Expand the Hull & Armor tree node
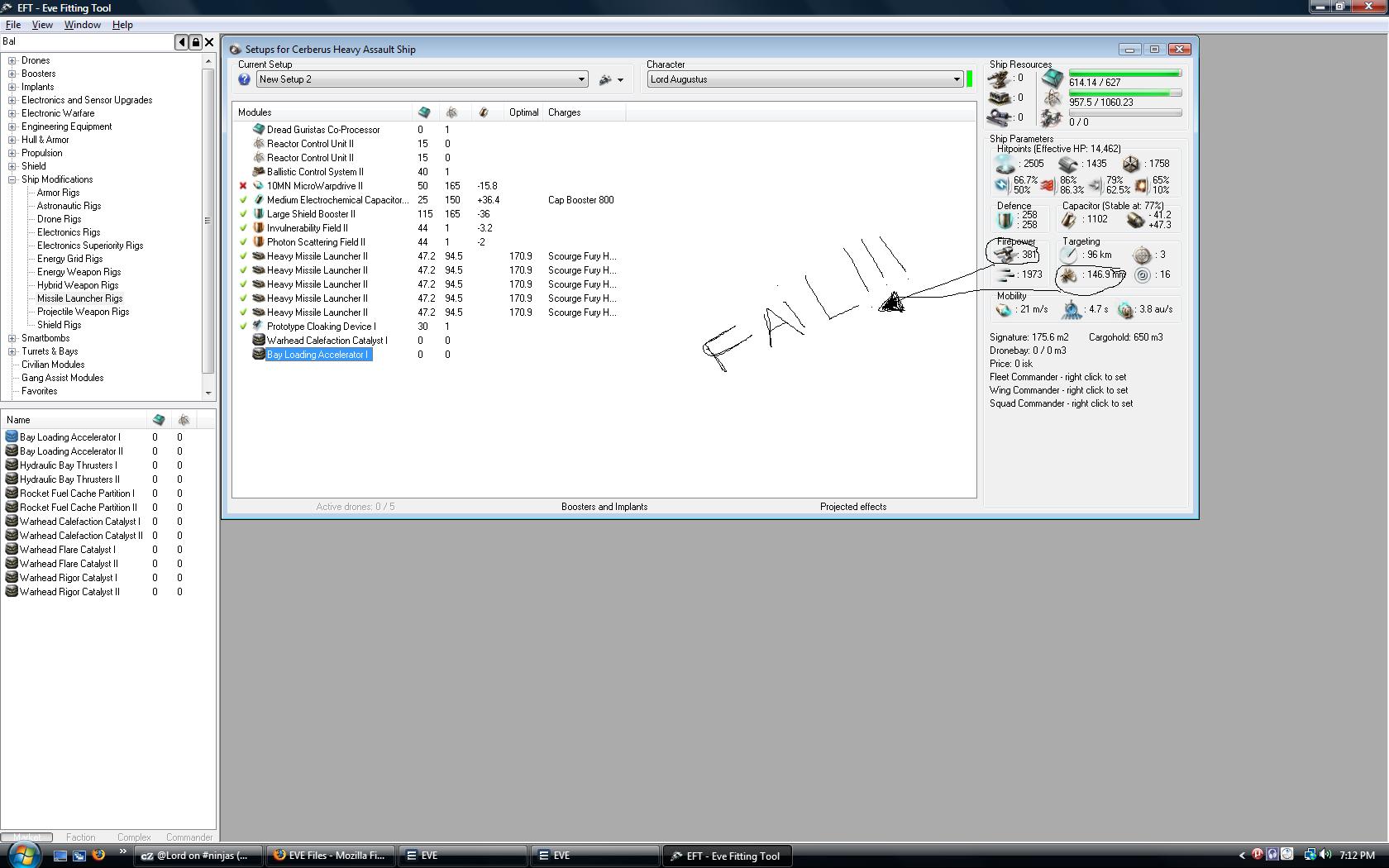1389x868 pixels. tap(12, 140)
